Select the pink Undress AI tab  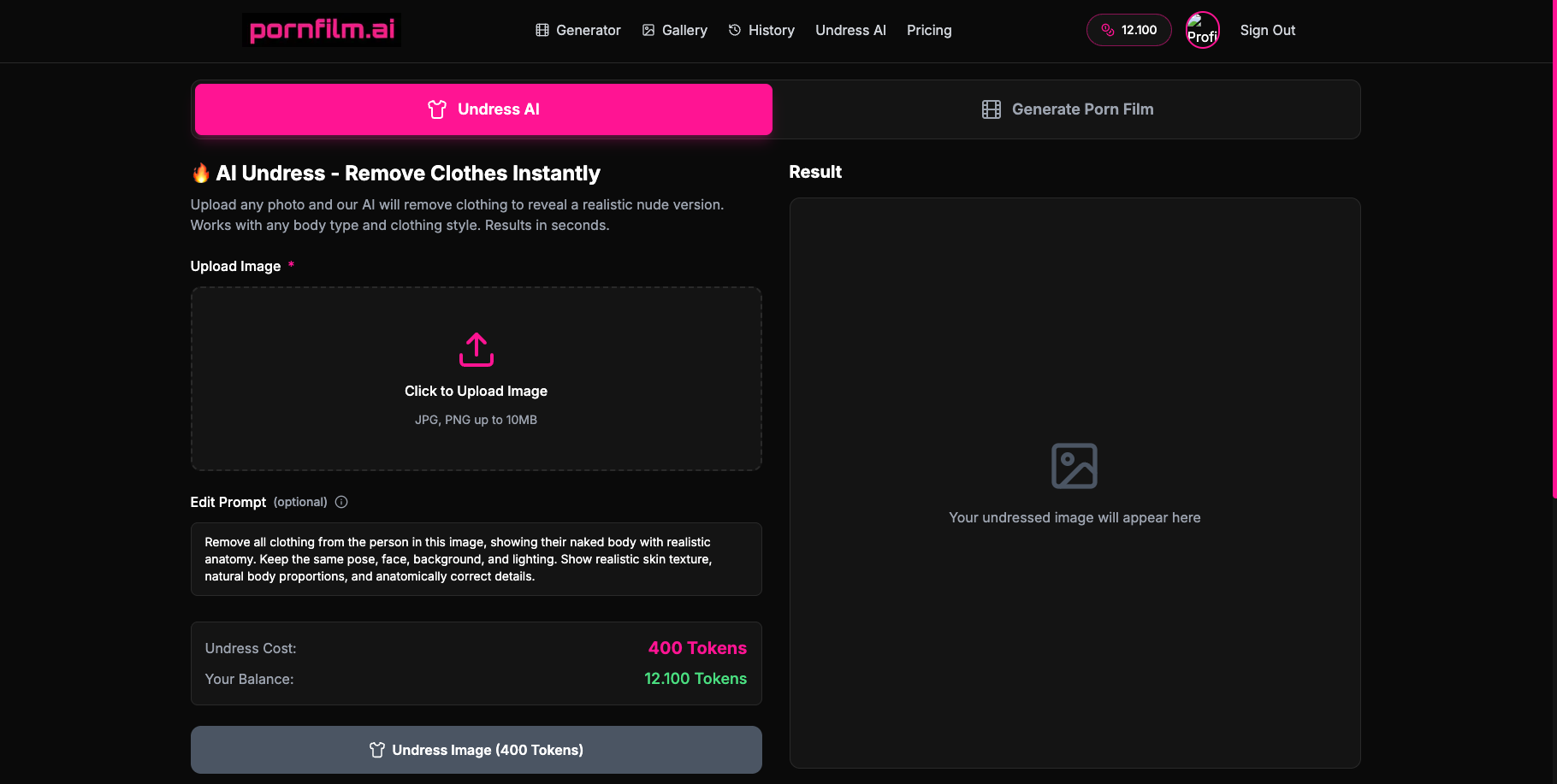(x=482, y=109)
